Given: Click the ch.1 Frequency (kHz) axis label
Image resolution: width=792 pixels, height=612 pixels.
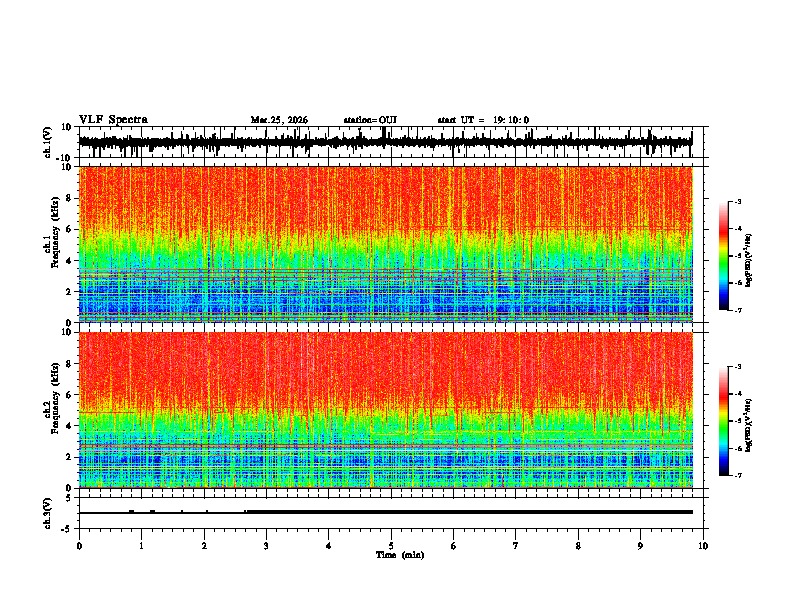Looking at the screenshot, I should click(52, 244).
